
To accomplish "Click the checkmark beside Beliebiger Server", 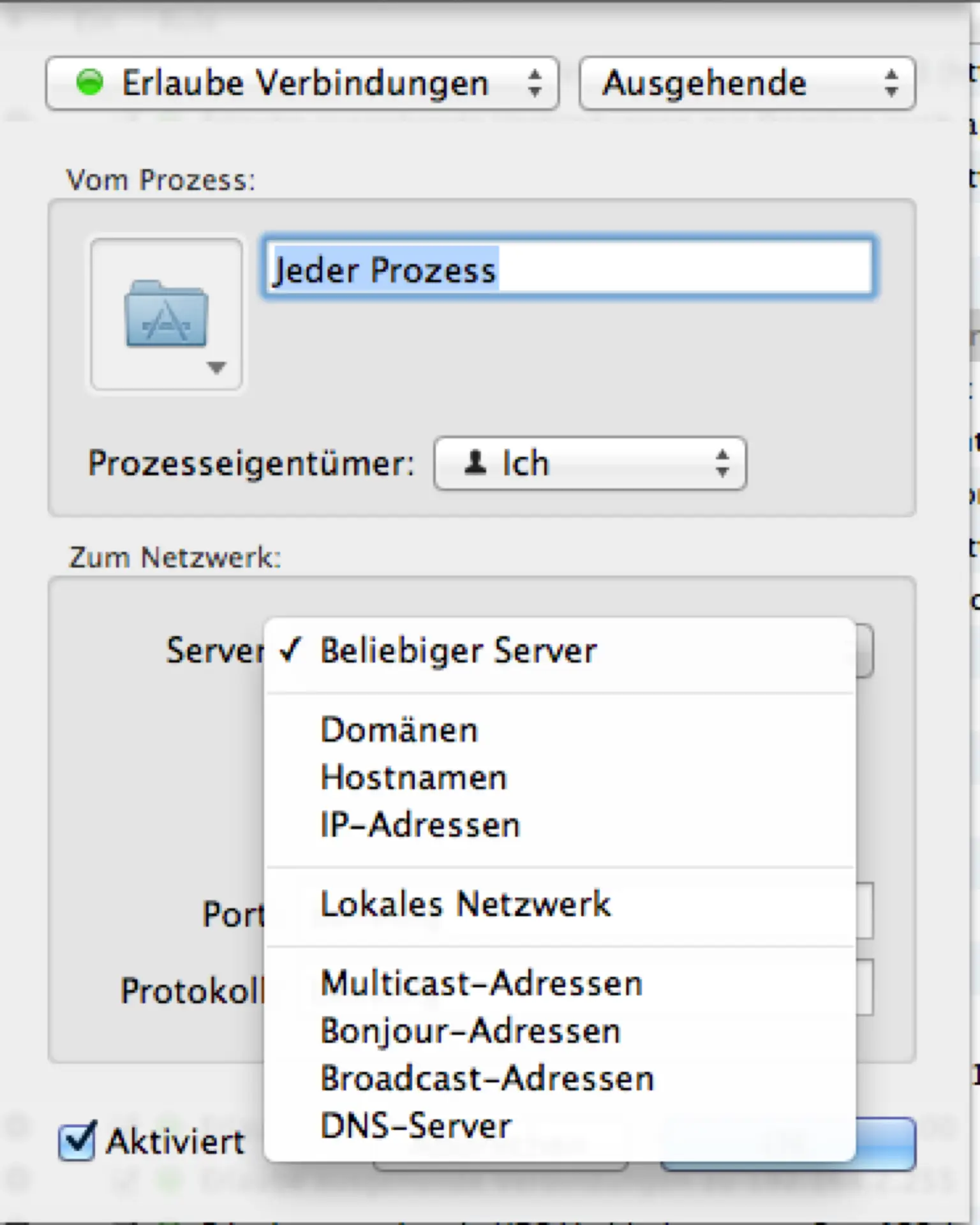I will tap(290, 650).
